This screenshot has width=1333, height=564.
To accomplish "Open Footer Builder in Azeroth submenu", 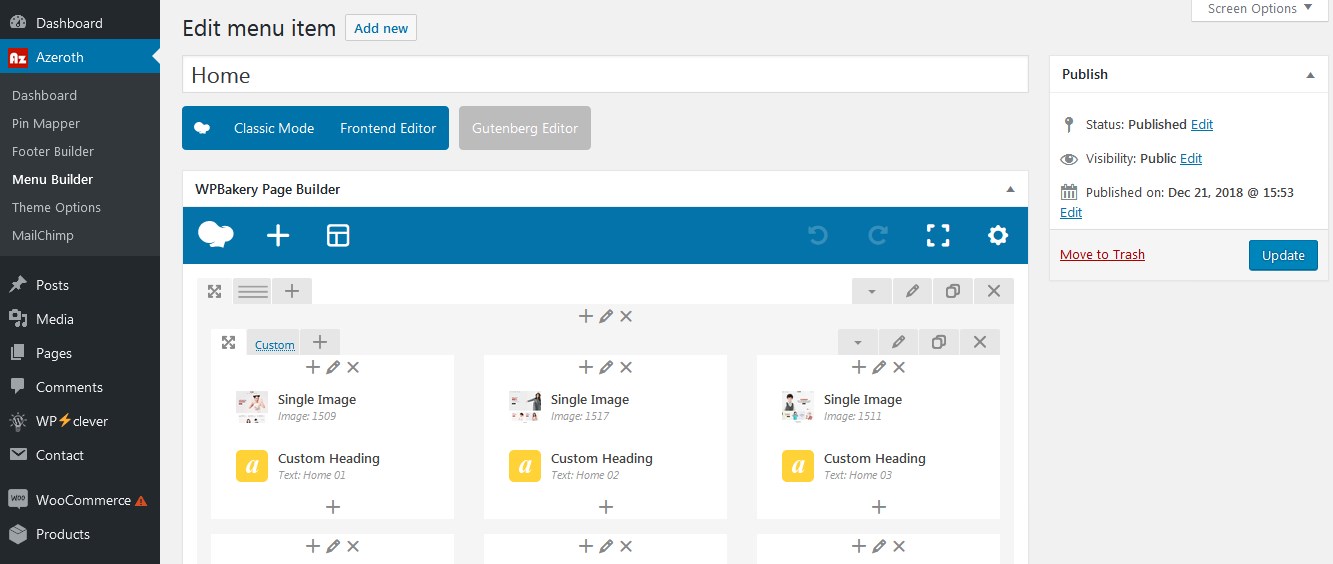I will coord(53,152).
